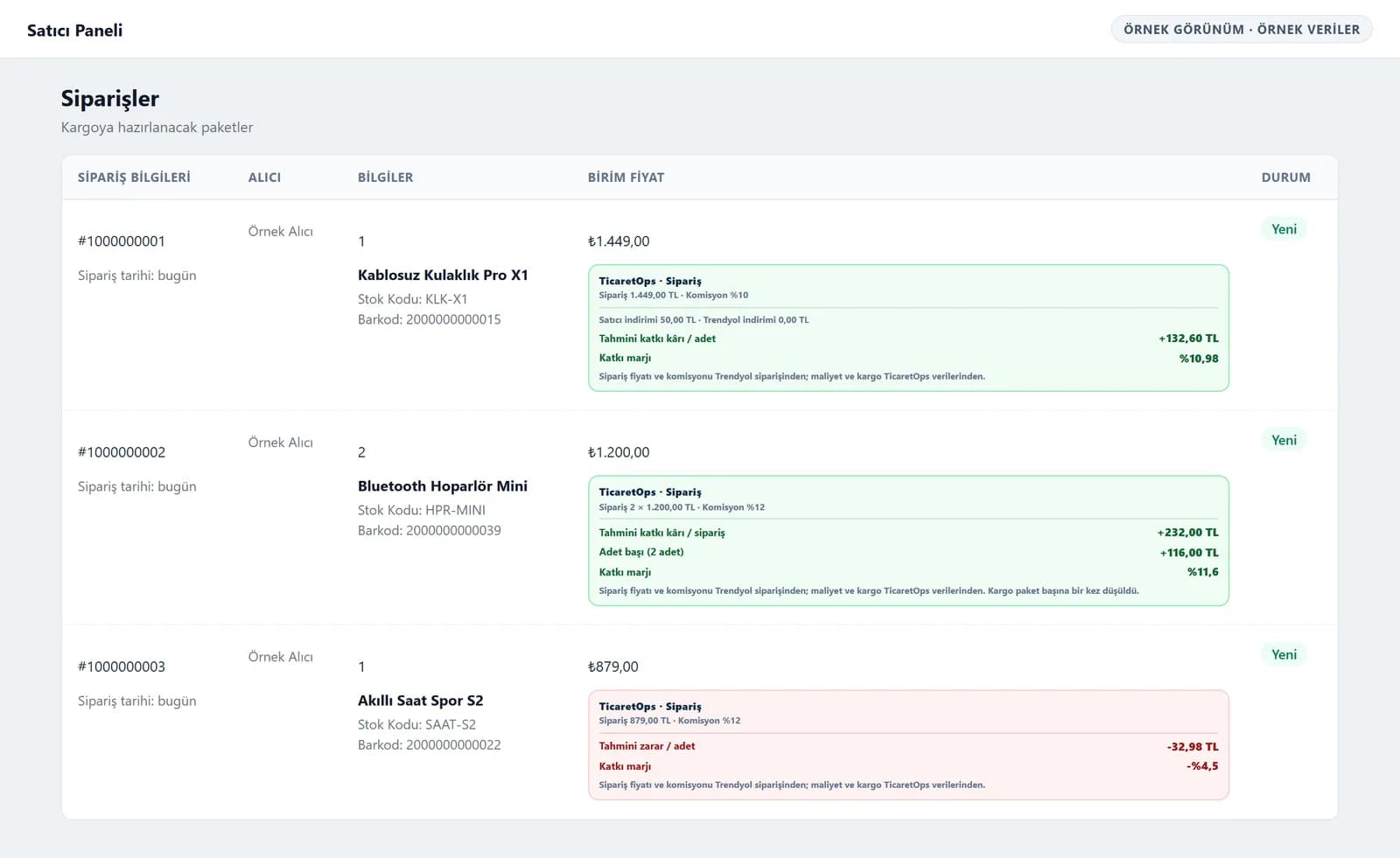Click the ₺1.449,00 unit price
The width and height of the screenshot is (1400, 858).
click(619, 241)
